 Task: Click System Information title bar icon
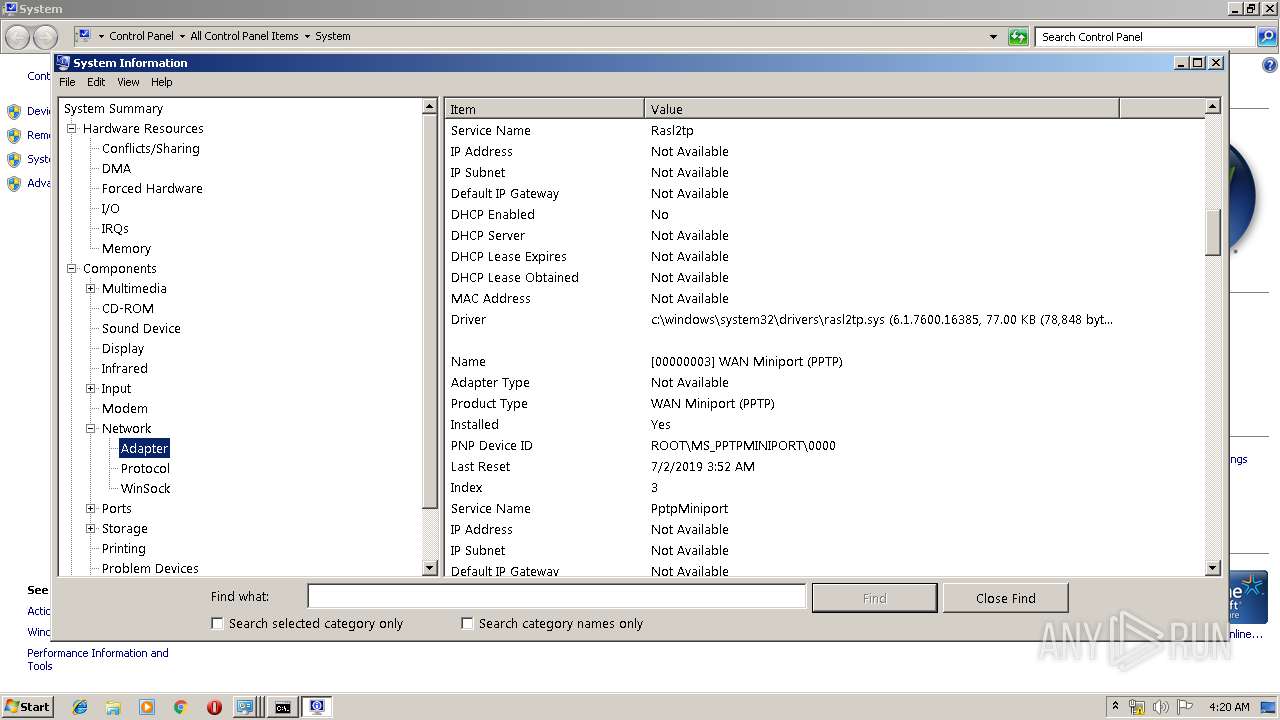point(63,62)
